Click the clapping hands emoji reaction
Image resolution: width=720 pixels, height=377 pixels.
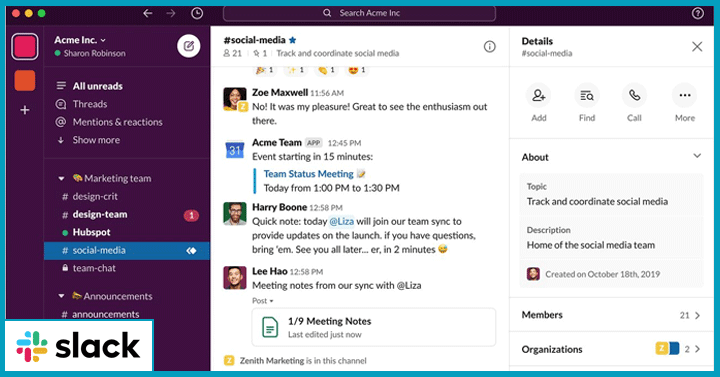click(326, 70)
